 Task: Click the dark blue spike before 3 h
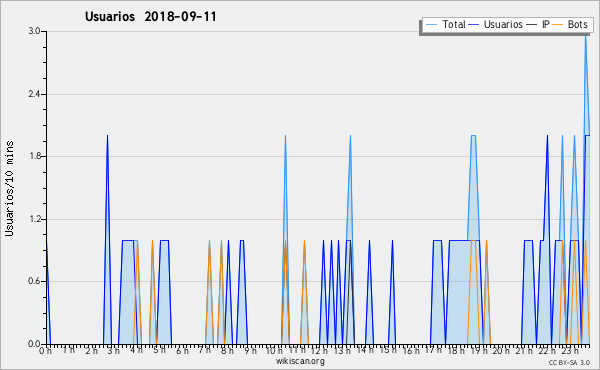point(107,239)
